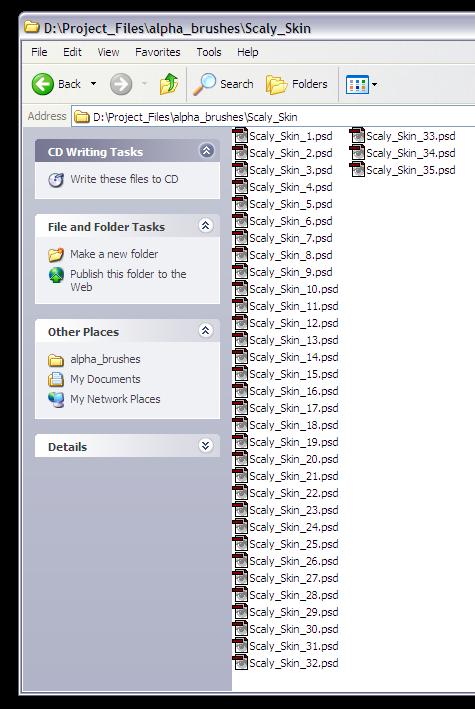The width and height of the screenshot is (475, 709).
Task: Open My Documents link
Action: coord(105,379)
